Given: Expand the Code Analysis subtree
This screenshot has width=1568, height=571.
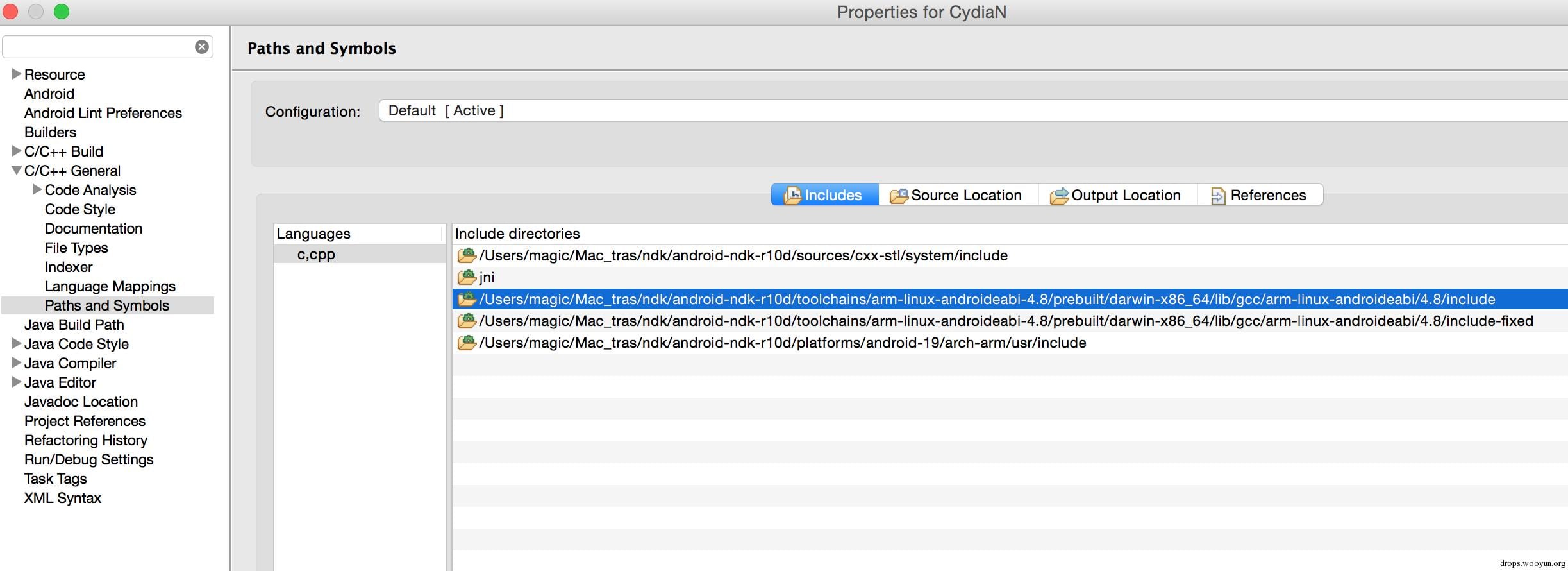Looking at the screenshot, I should point(37,190).
